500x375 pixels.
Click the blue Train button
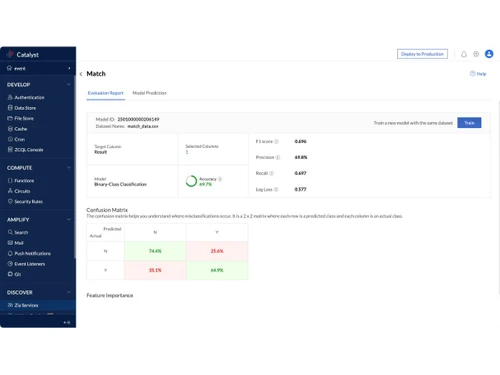coord(469,123)
